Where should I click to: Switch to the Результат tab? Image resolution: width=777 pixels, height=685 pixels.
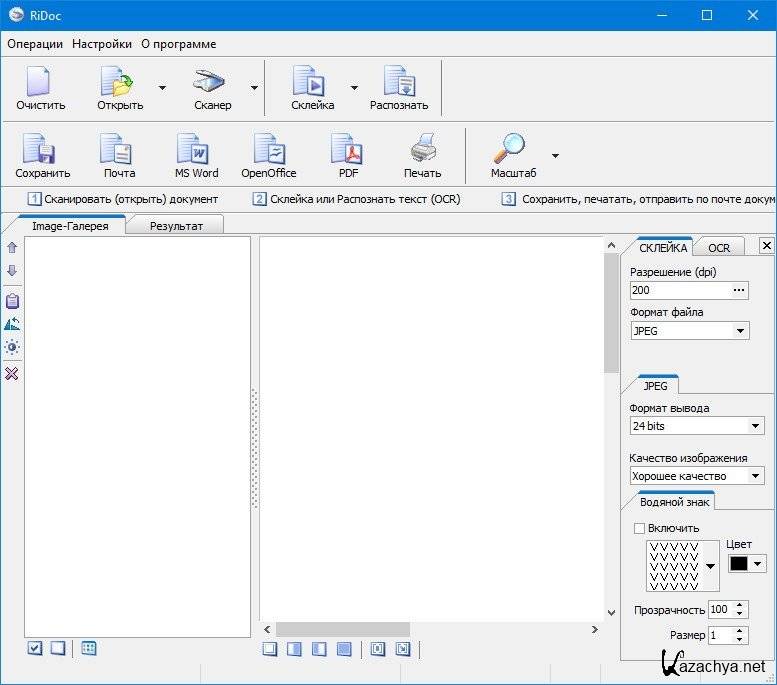point(176,226)
